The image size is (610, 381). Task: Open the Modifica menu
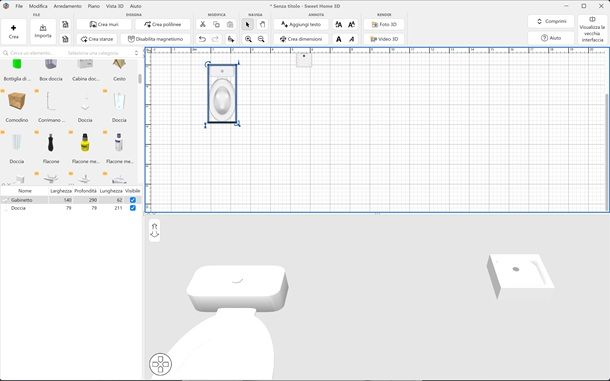[38, 6]
